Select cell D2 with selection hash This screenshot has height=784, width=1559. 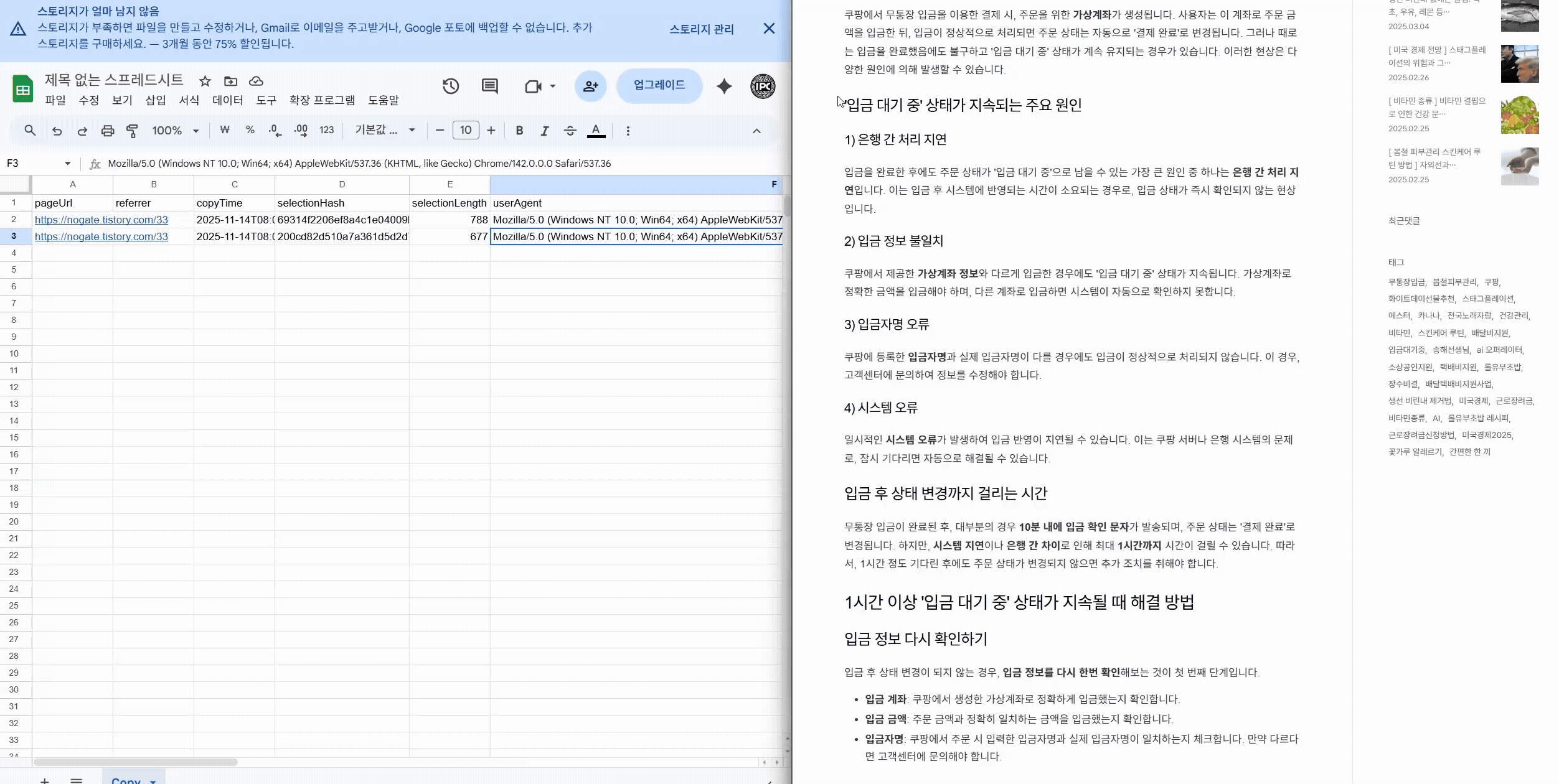(342, 220)
